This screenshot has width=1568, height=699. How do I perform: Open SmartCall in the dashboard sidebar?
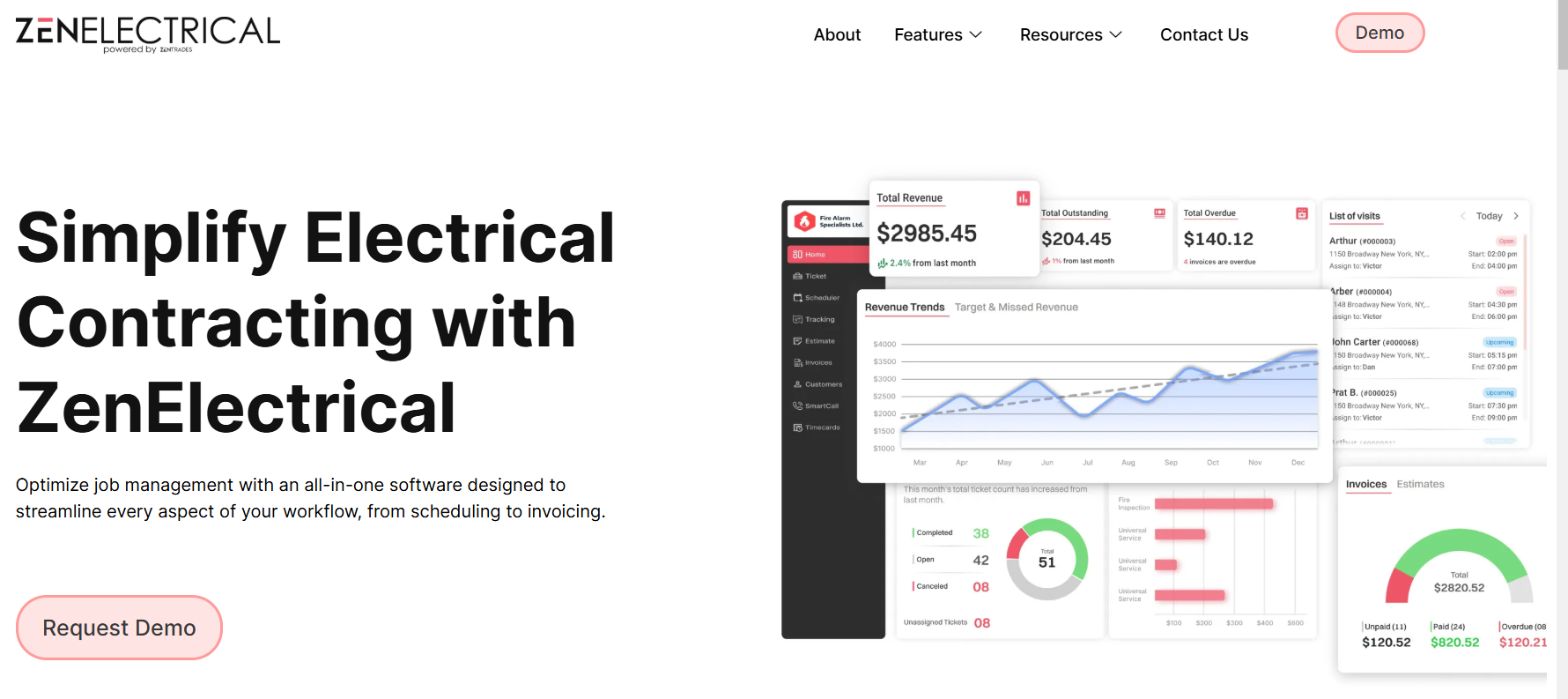tap(817, 405)
